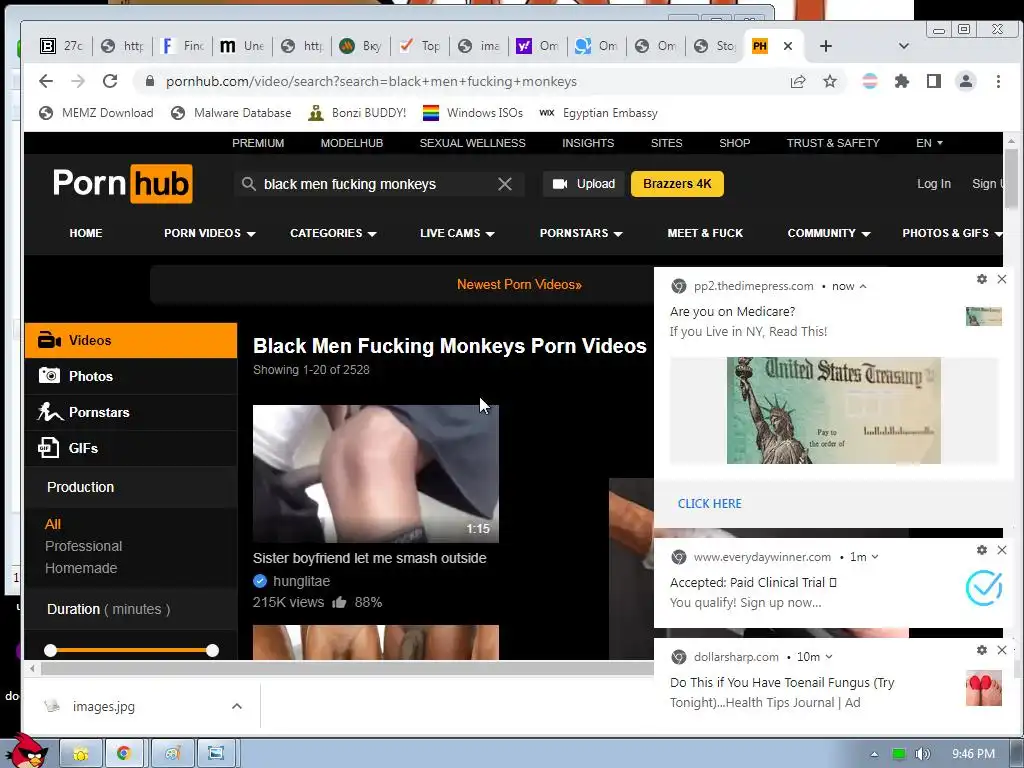Image resolution: width=1024 pixels, height=768 pixels.
Task: Click the Brazzers 4K button
Action: click(x=677, y=184)
